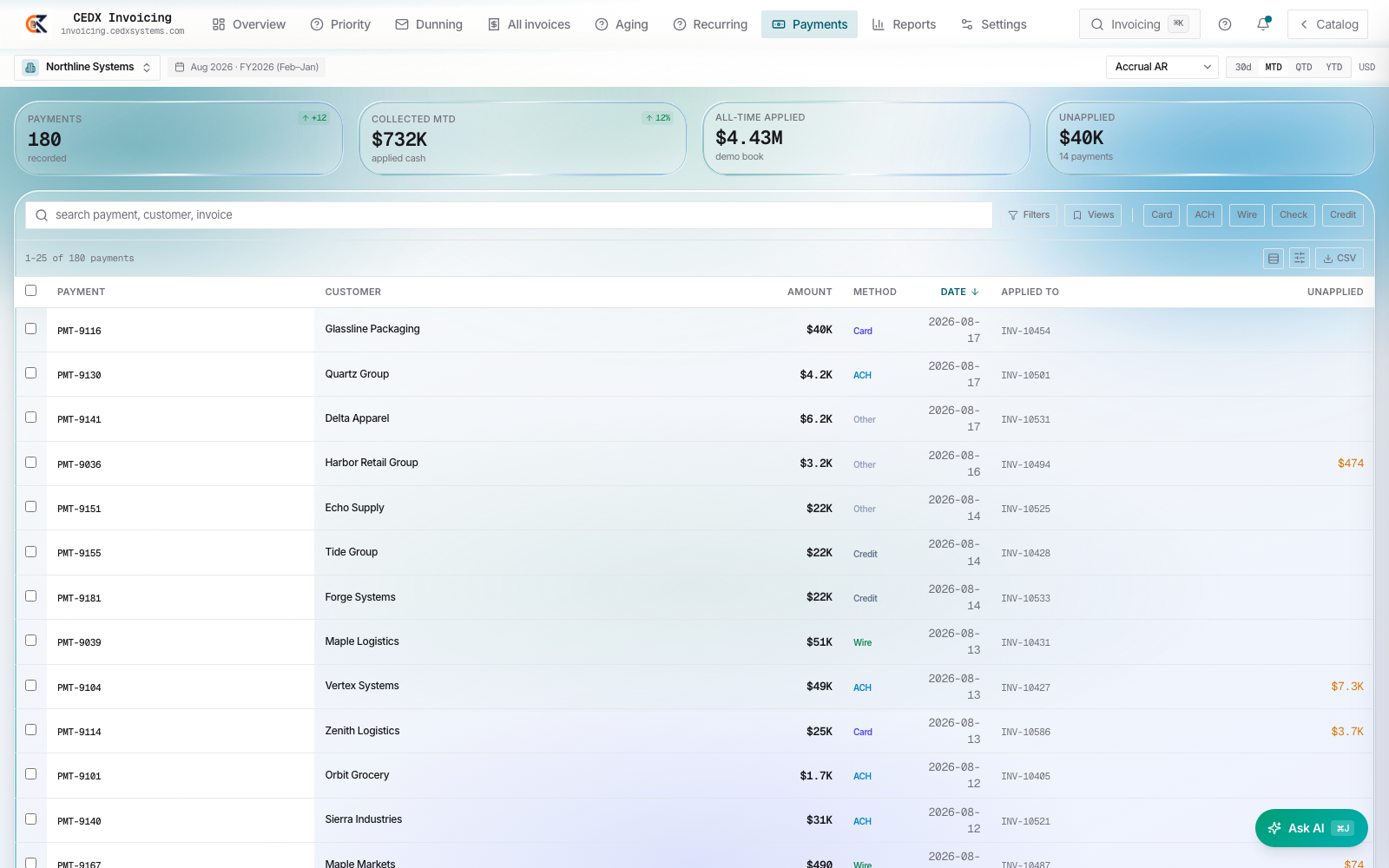The width and height of the screenshot is (1389, 868).
Task: Export payments with the CSV button
Action: coord(1340,258)
